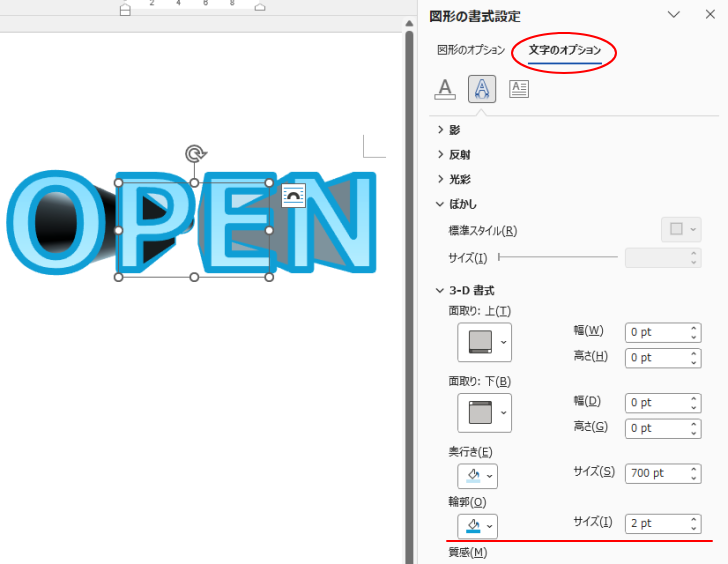Click the left indent marker on ruler

point(125,10)
